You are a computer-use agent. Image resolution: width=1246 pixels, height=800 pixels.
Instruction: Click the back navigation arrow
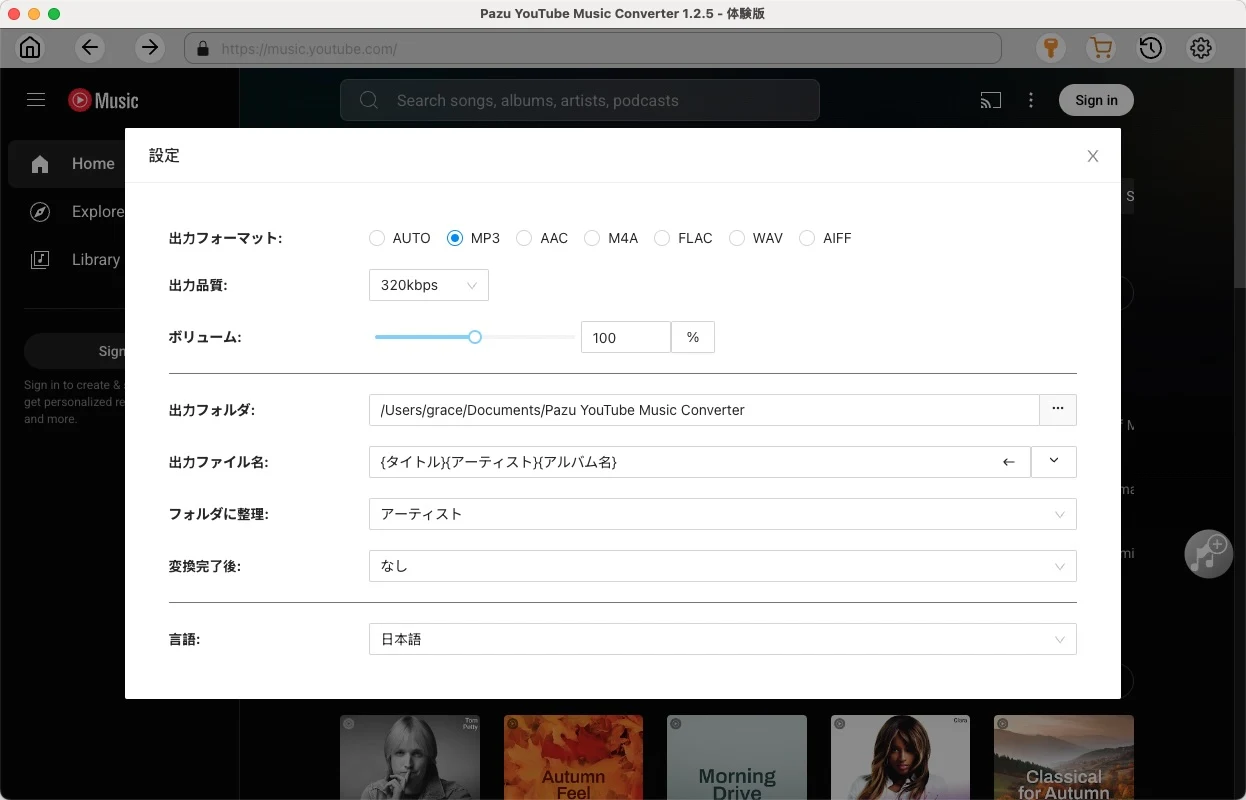90,48
